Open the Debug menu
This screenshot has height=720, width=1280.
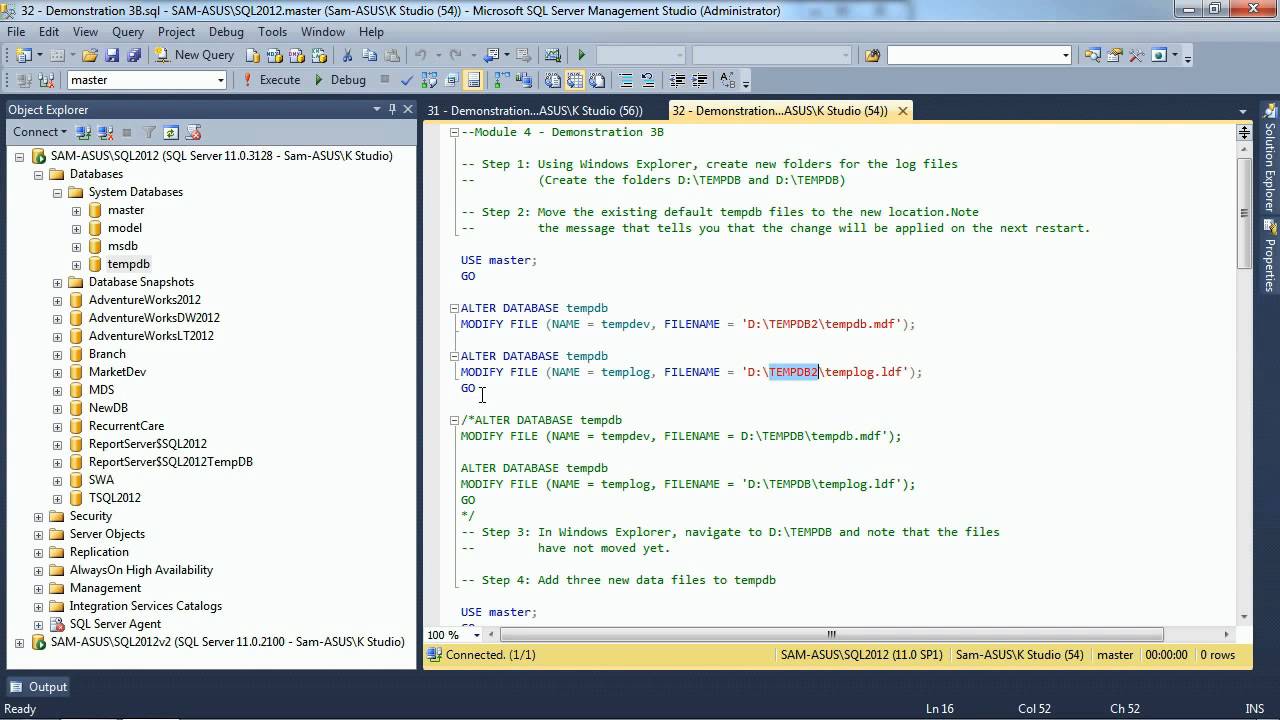(226, 32)
